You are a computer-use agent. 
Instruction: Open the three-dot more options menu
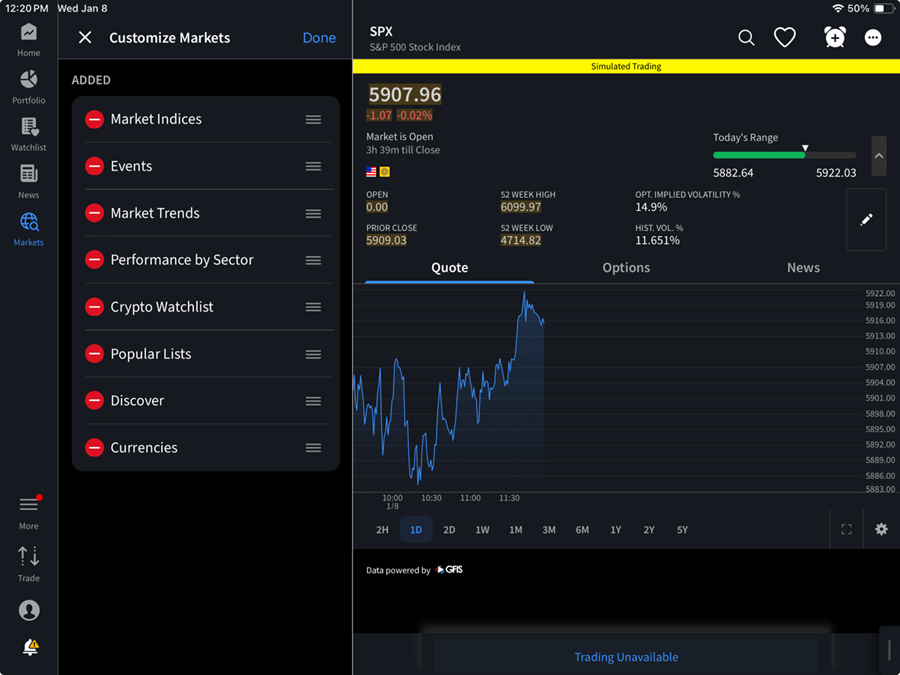[873, 37]
